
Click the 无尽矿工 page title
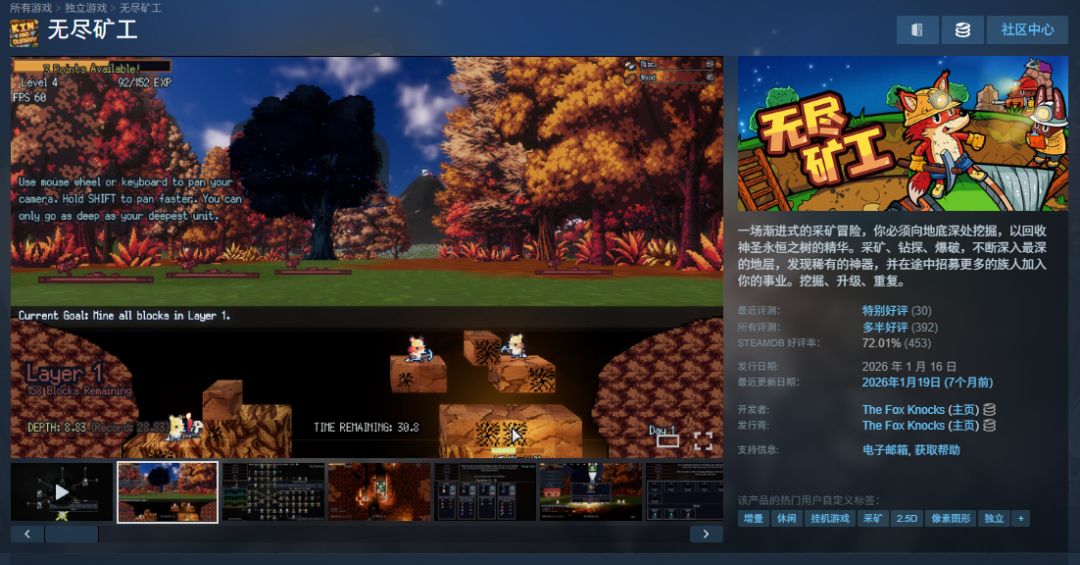(92, 30)
